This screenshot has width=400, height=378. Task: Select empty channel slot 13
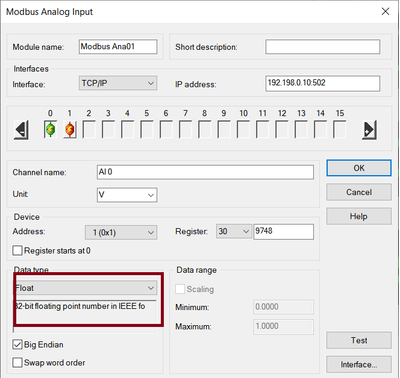tap(301, 129)
